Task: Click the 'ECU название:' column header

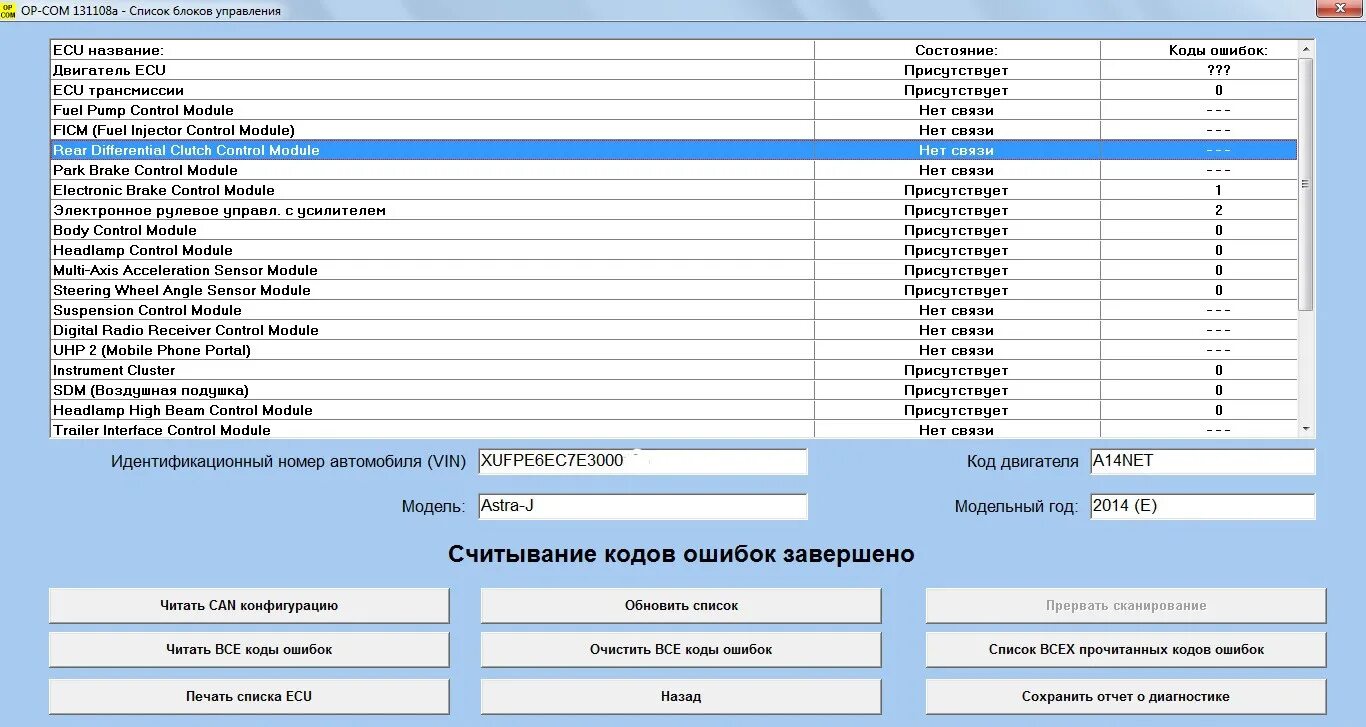Action: pyautogui.click(x=432, y=50)
